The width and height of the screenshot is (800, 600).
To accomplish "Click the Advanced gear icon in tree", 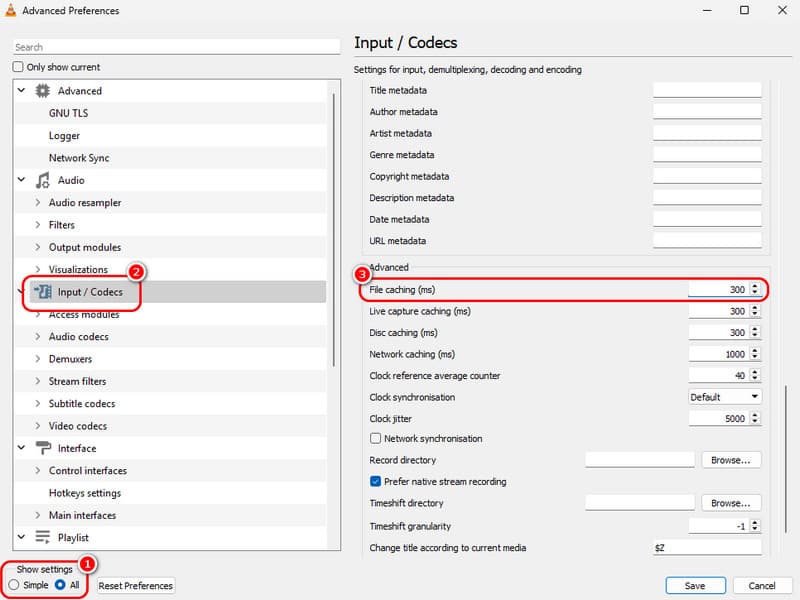I will tap(42, 91).
